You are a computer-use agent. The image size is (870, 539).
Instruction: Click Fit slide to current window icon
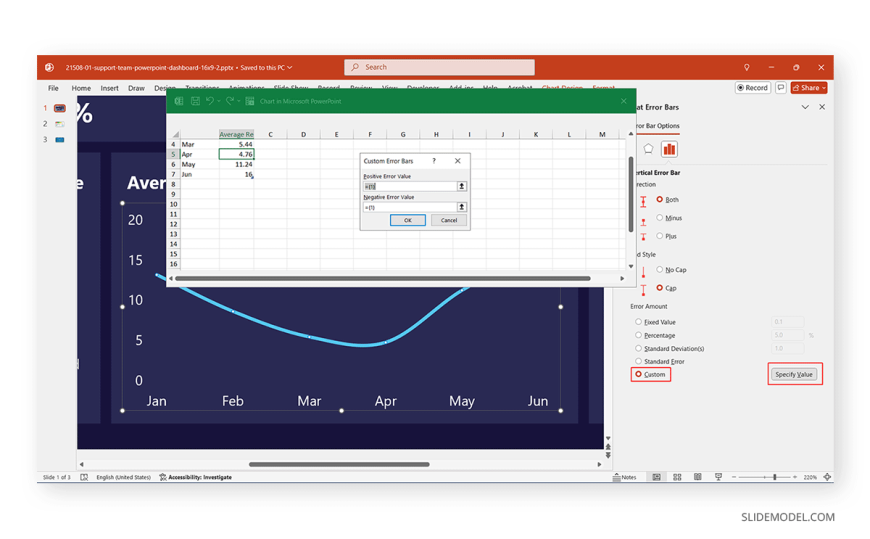click(827, 477)
